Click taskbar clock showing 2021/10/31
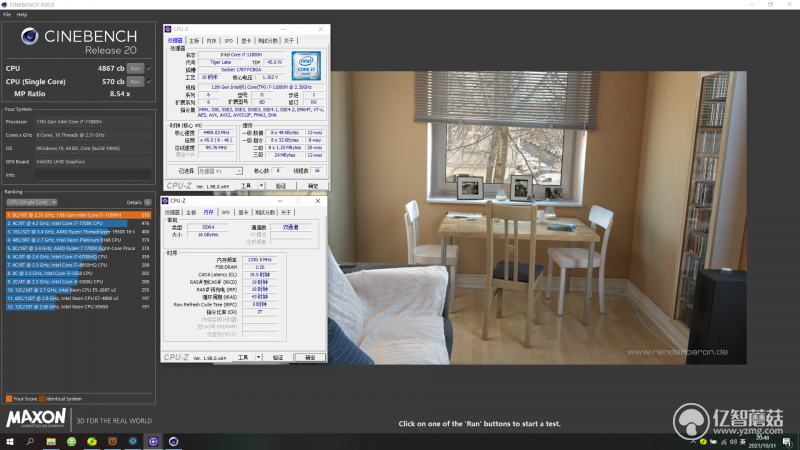 pyautogui.click(x=762, y=442)
